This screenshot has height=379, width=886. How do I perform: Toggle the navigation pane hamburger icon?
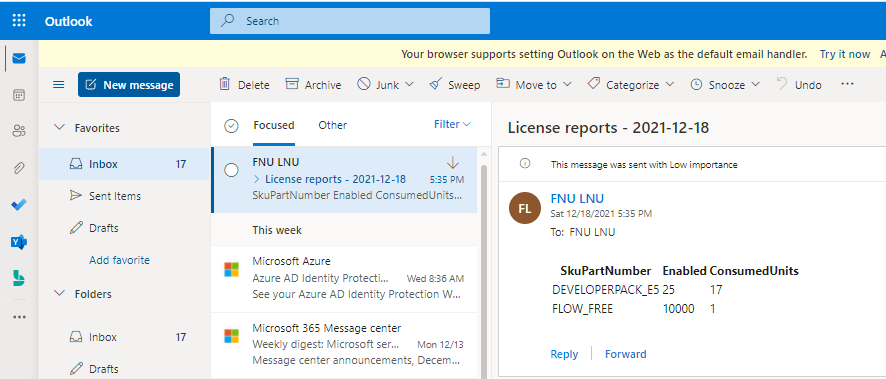click(59, 85)
